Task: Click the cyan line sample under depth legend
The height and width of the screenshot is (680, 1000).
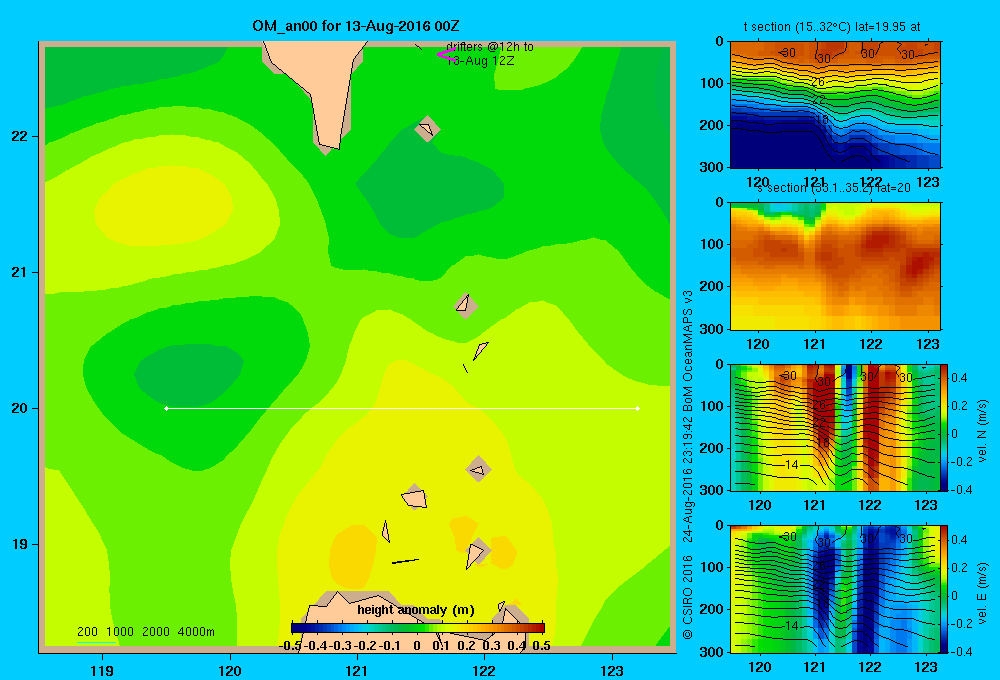Action: click(x=96, y=642)
